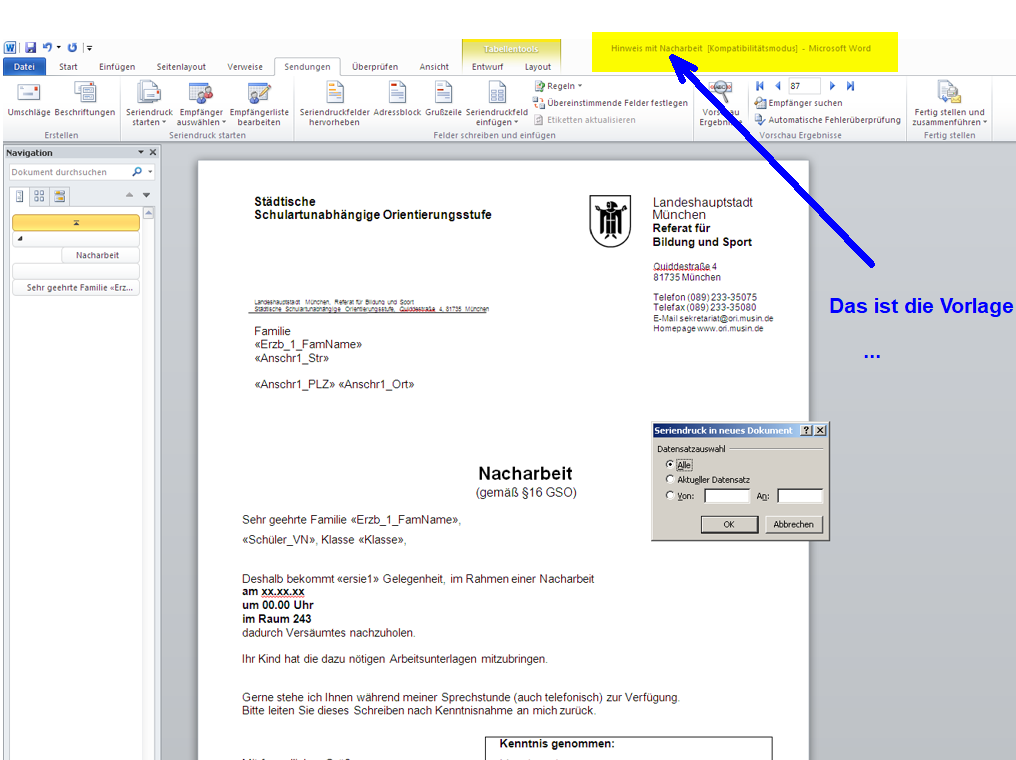Viewport: 1016px width, 760px height.
Task: Insert a Grußzeile greeting line
Action: (443, 96)
